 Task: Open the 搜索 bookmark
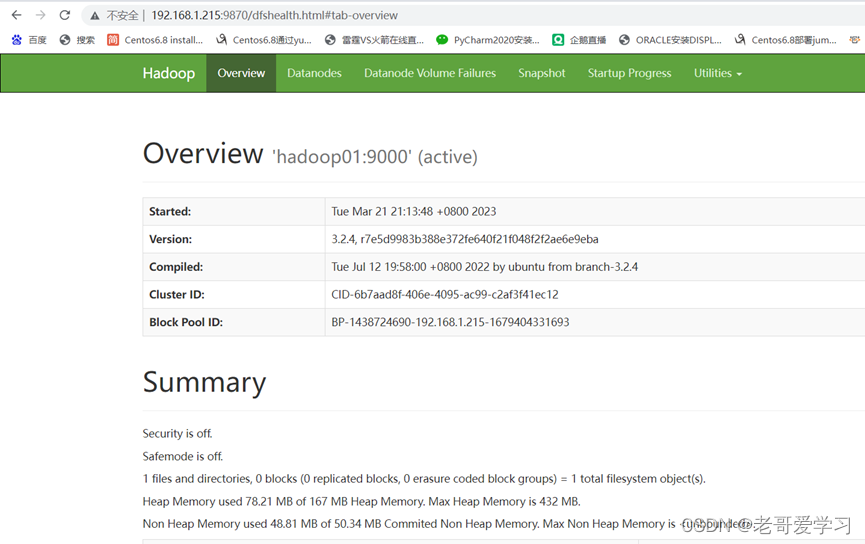77,40
